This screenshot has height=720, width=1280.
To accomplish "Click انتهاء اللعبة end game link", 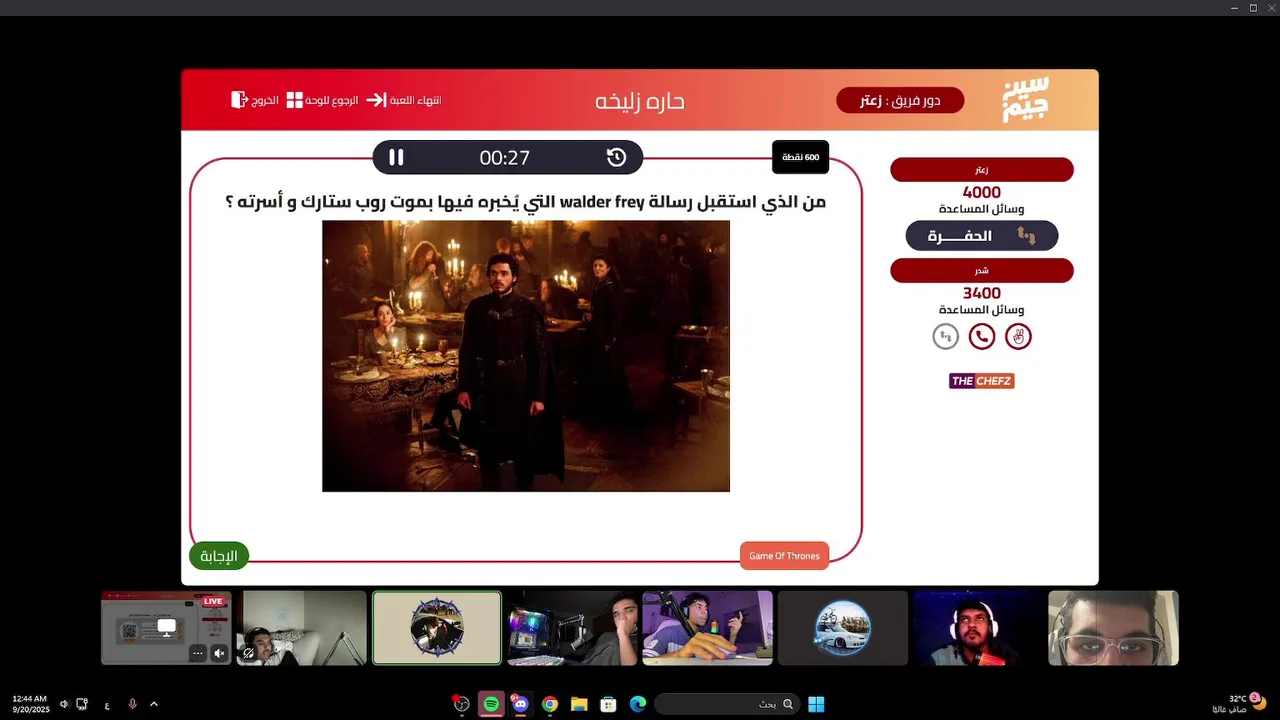I will pyautogui.click(x=415, y=100).
